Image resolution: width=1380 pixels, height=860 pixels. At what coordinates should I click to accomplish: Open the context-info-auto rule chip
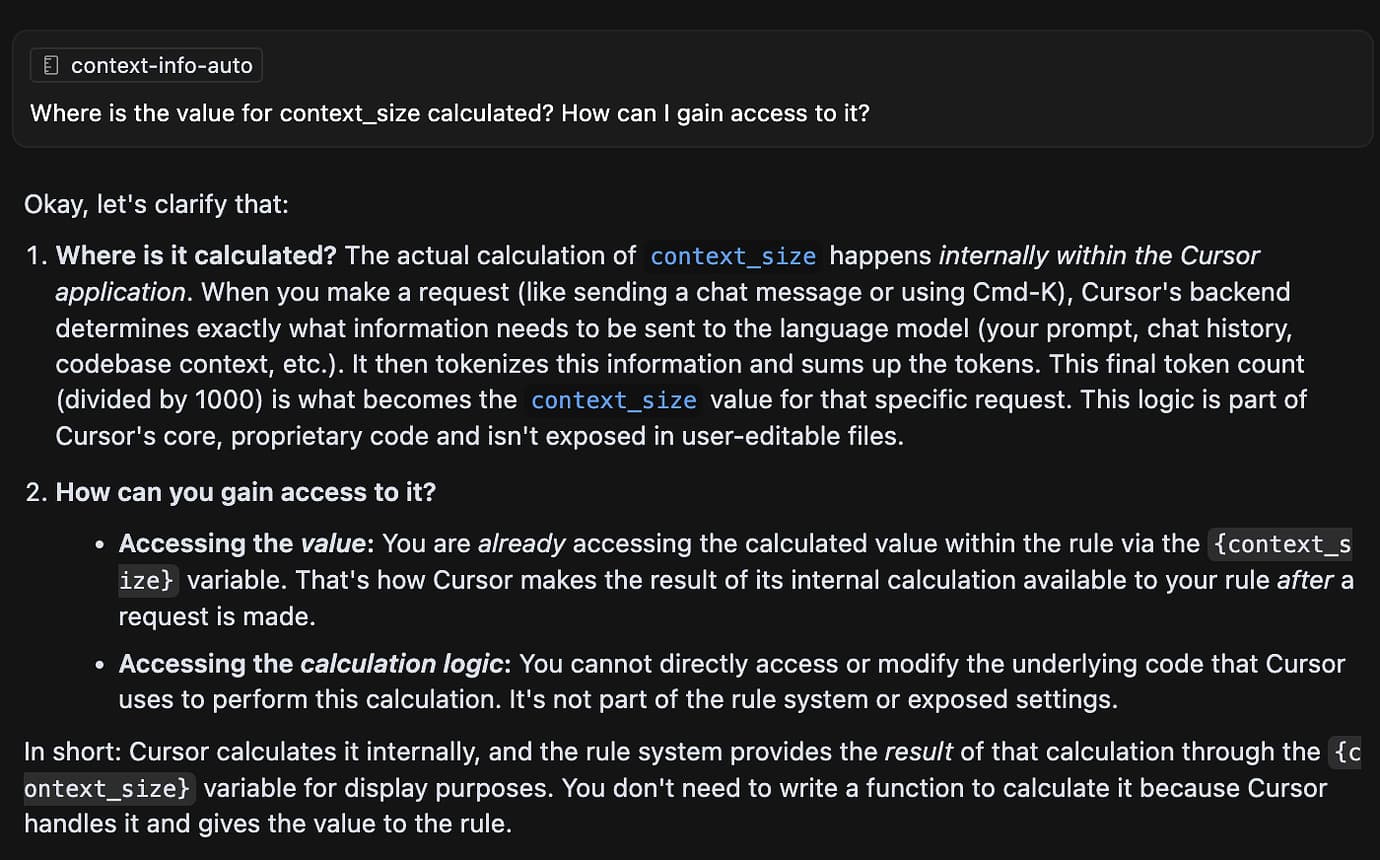coord(146,66)
